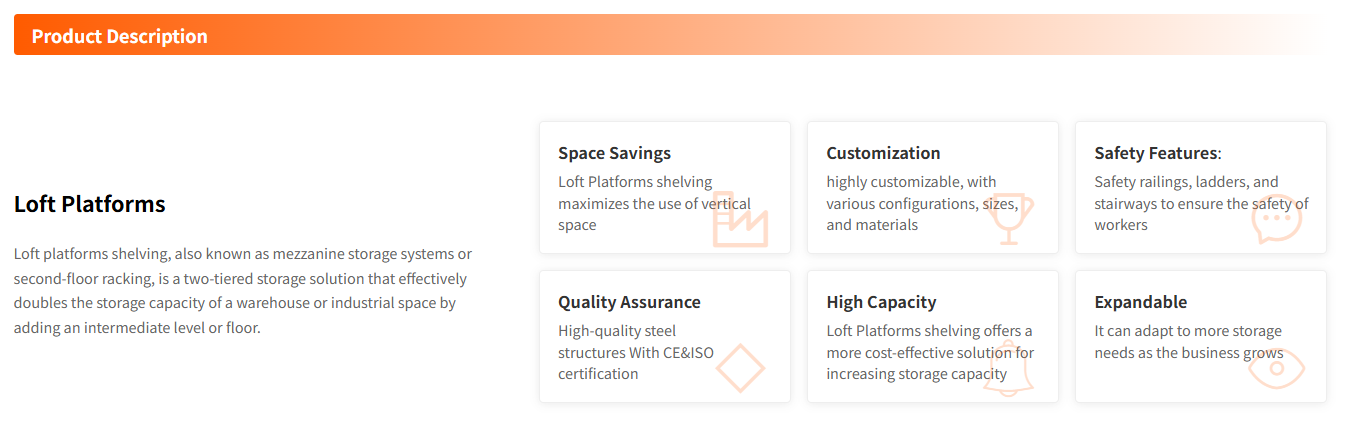Click the bell icon in High Capacity card

[1008, 370]
